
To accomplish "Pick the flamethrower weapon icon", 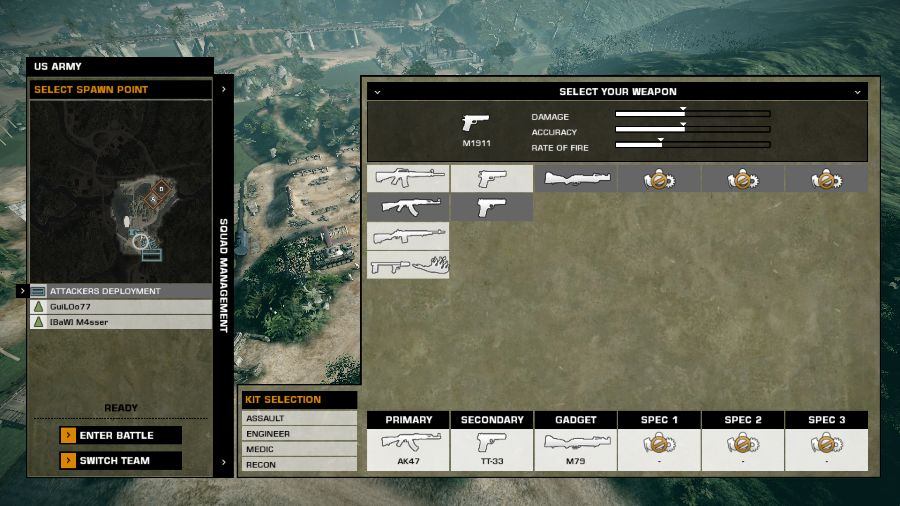I will coord(408,265).
